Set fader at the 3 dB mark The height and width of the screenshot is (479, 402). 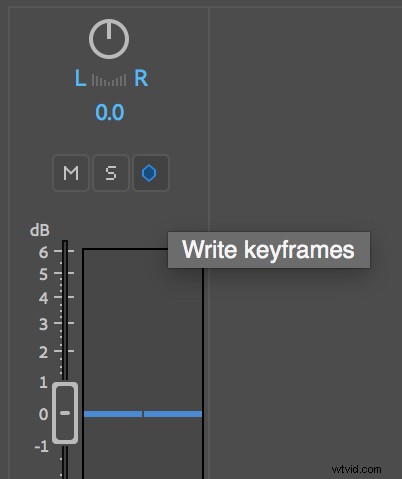(43, 324)
